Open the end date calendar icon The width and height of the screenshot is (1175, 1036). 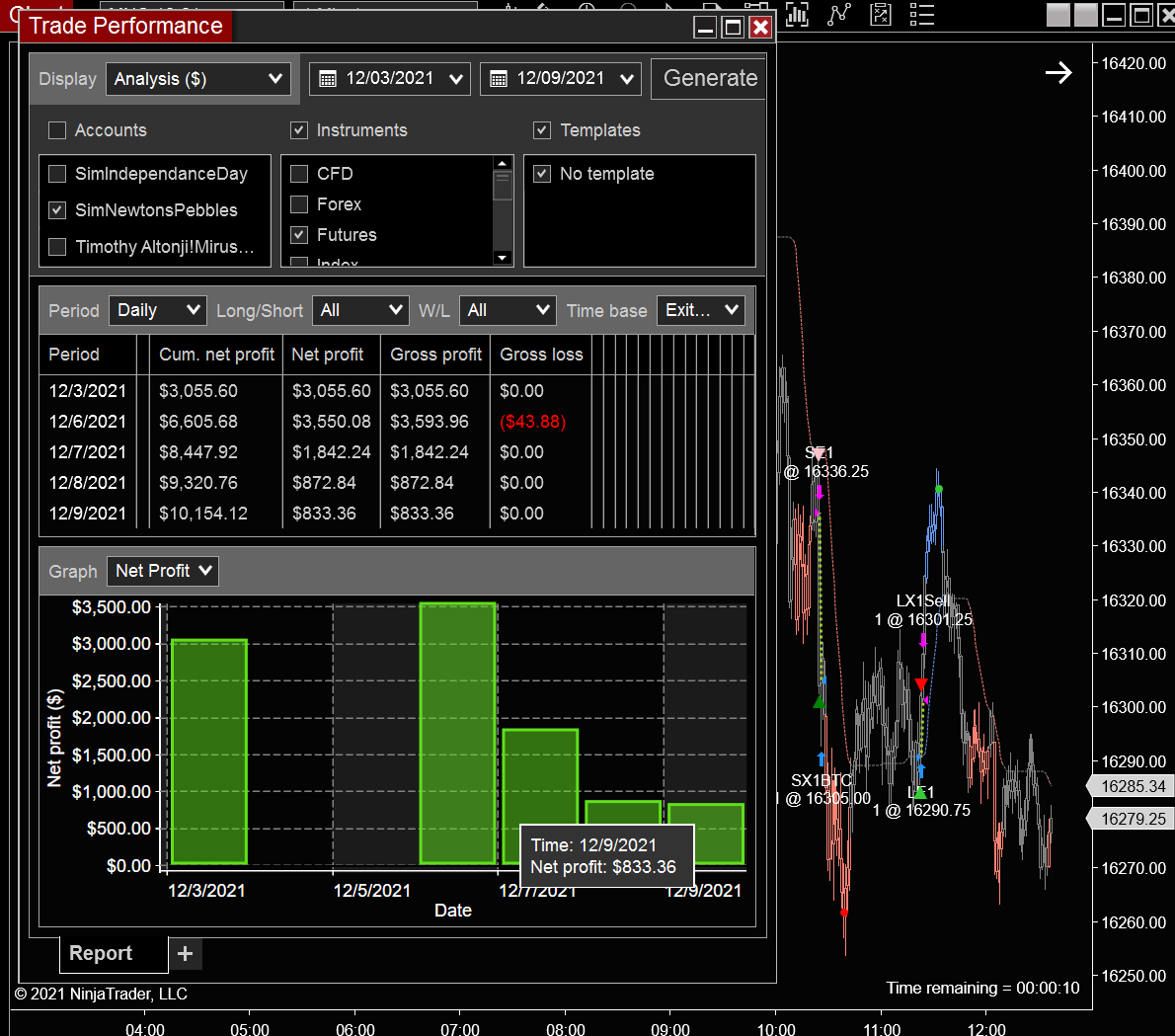497,78
